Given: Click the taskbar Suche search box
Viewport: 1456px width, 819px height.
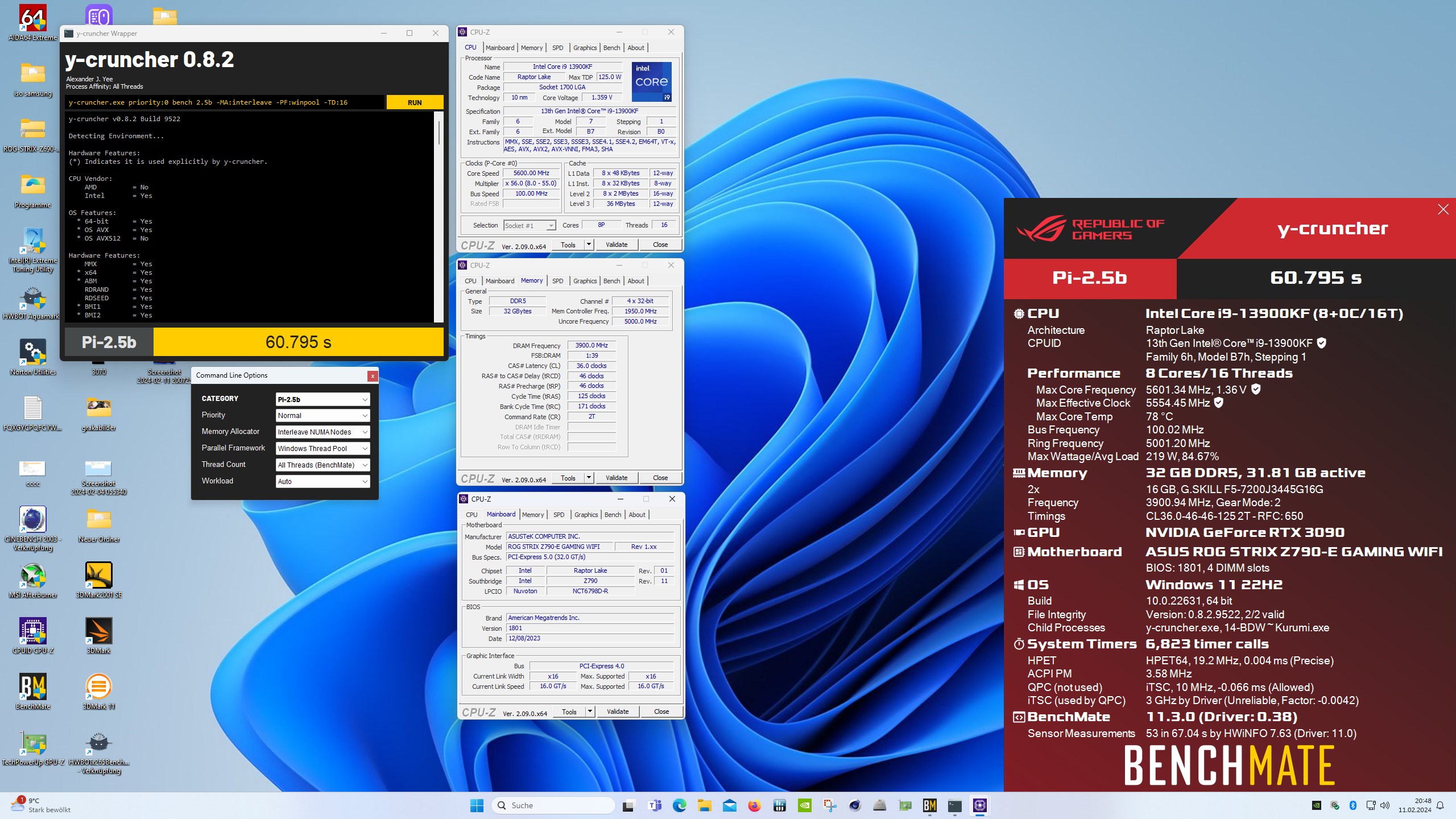Looking at the screenshot, I should [x=553, y=805].
